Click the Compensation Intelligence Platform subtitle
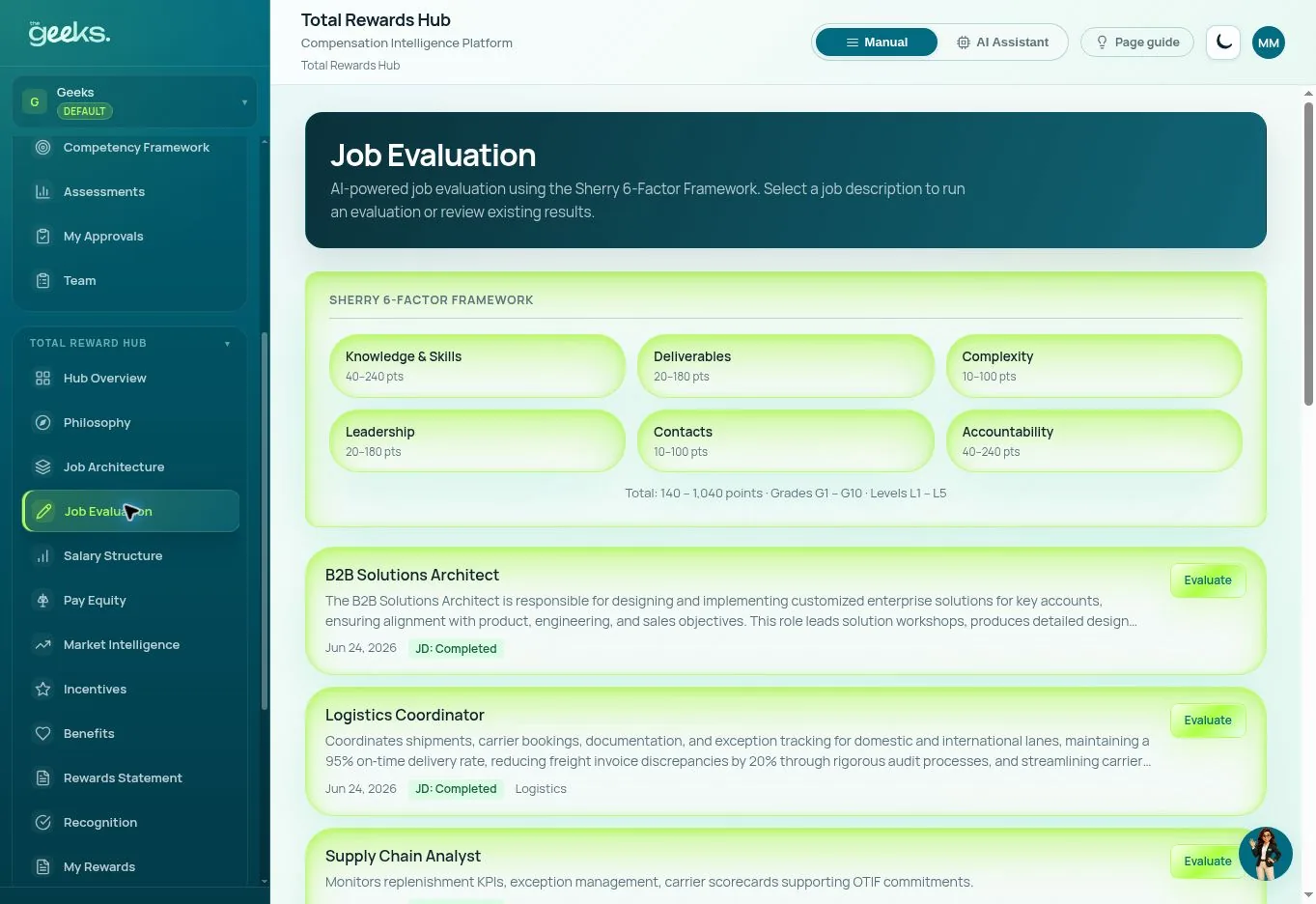This screenshot has height=904, width=1316. [406, 43]
